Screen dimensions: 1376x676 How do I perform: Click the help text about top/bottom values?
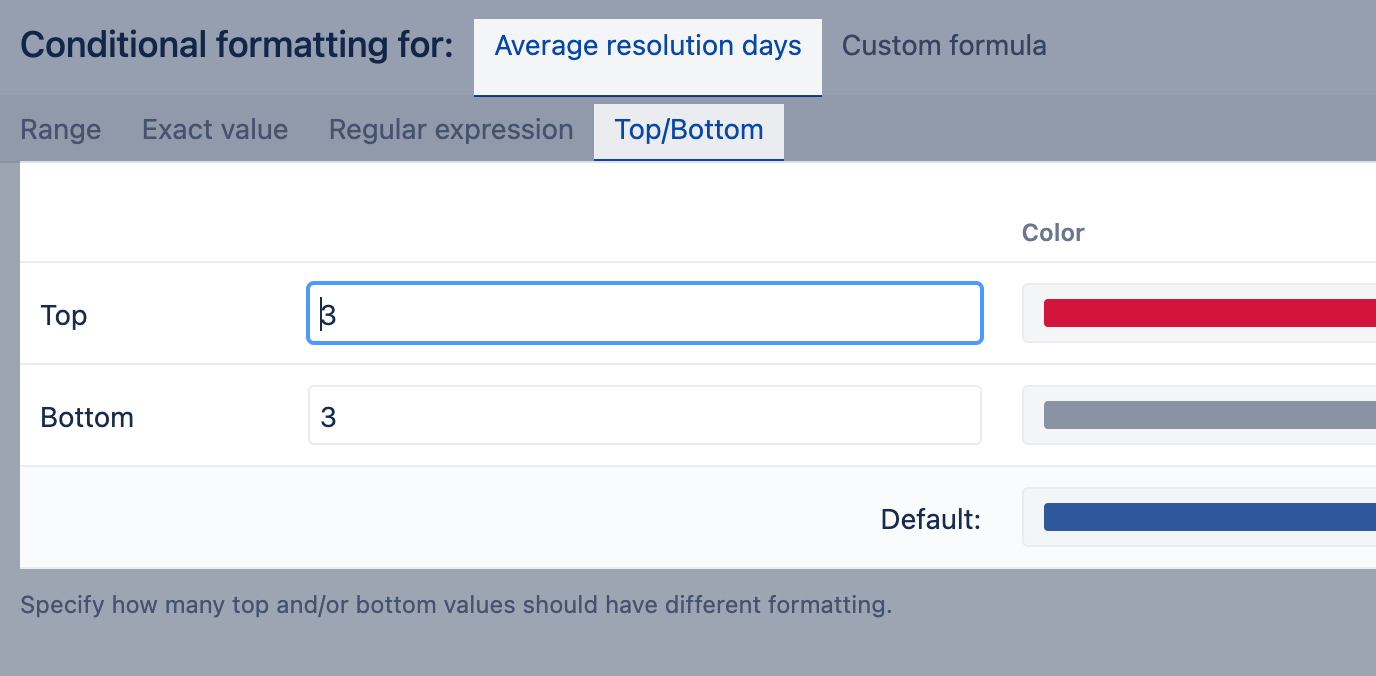coord(456,605)
